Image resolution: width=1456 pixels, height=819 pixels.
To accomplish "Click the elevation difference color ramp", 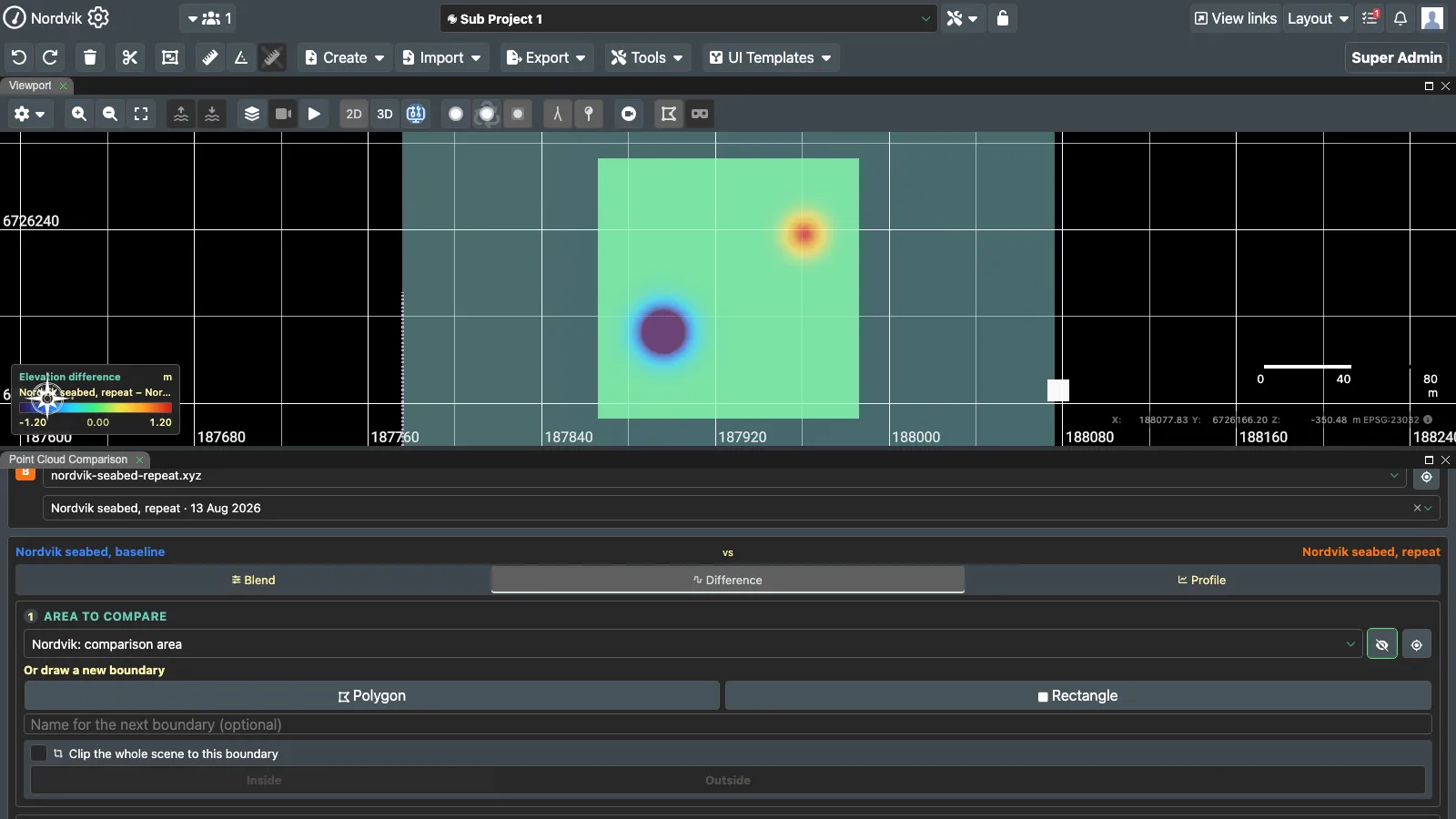I will point(96,409).
